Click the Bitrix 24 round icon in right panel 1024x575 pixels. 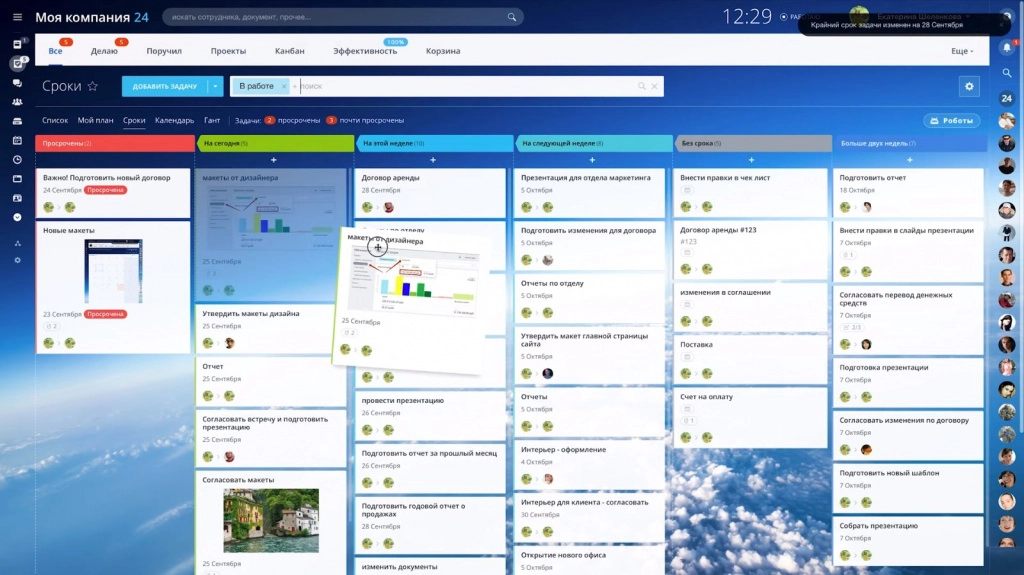pos(1007,98)
